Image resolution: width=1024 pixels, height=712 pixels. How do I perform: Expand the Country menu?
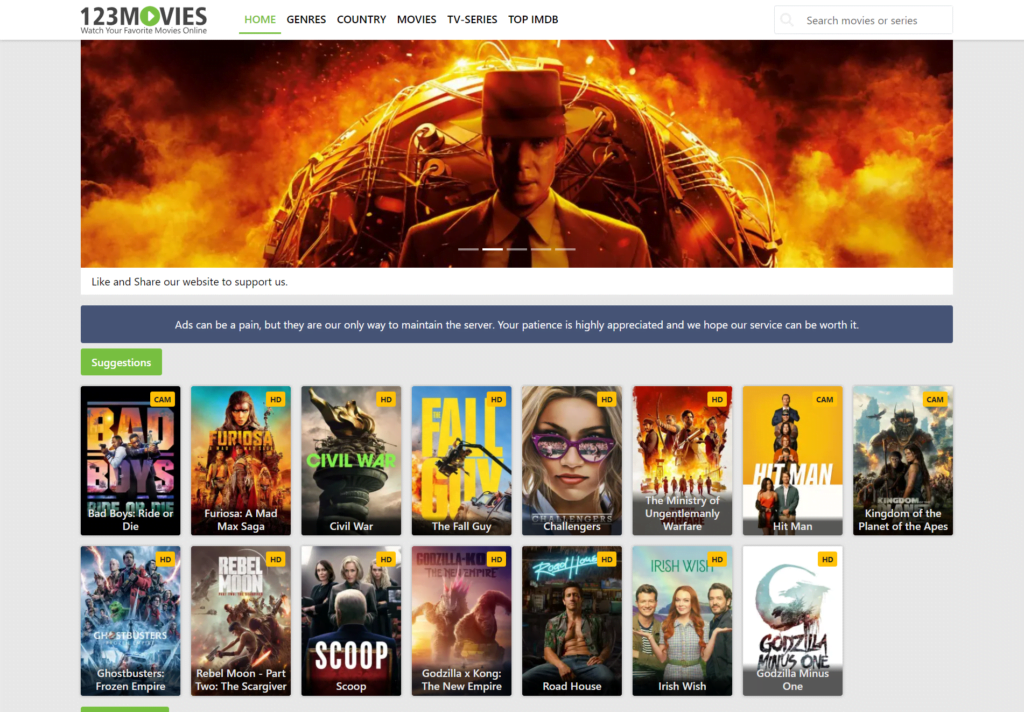click(361, 19)
